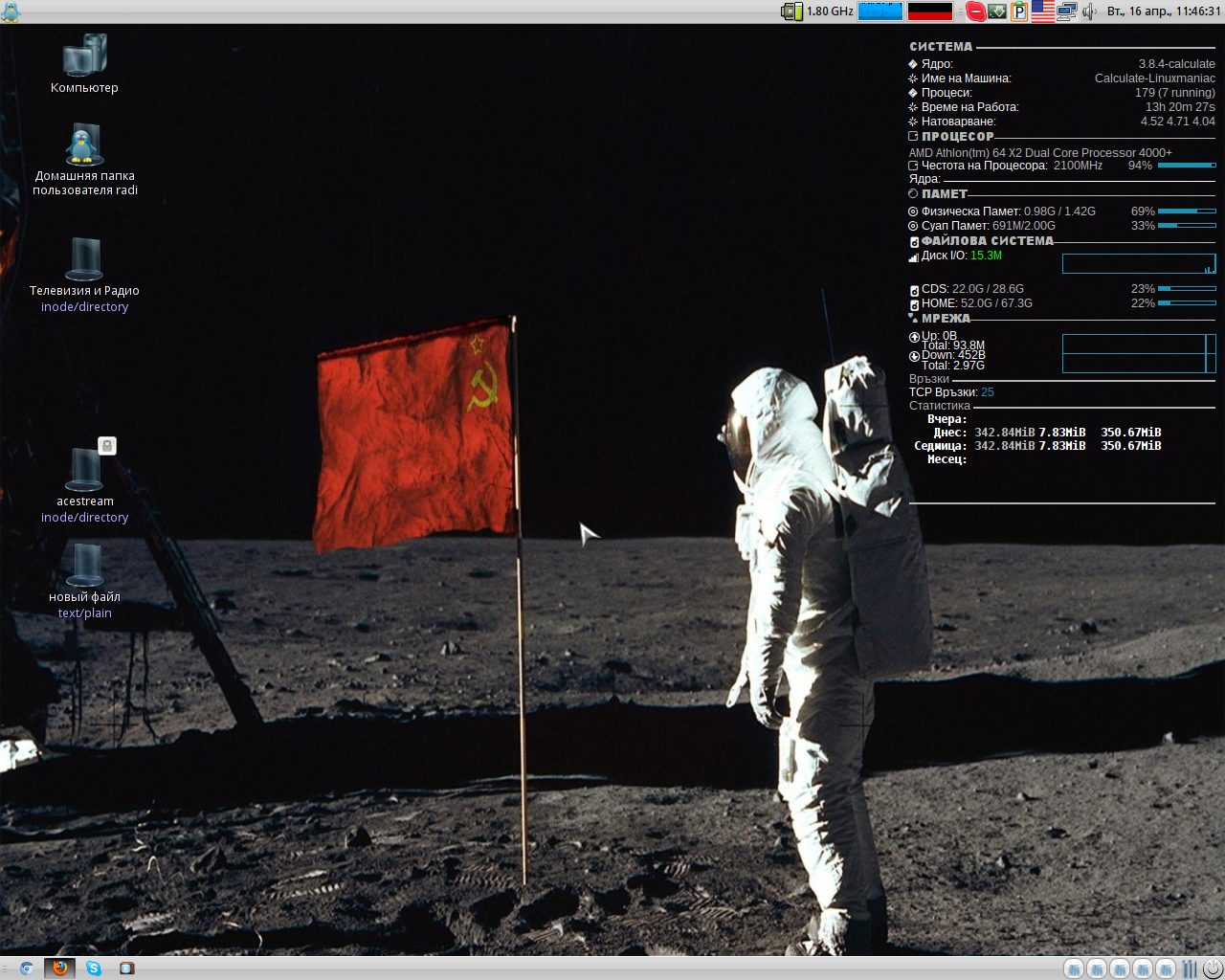Click the Месец statistics label
The height and width of the screenshot is (980, 1225).
pos(947,459)
